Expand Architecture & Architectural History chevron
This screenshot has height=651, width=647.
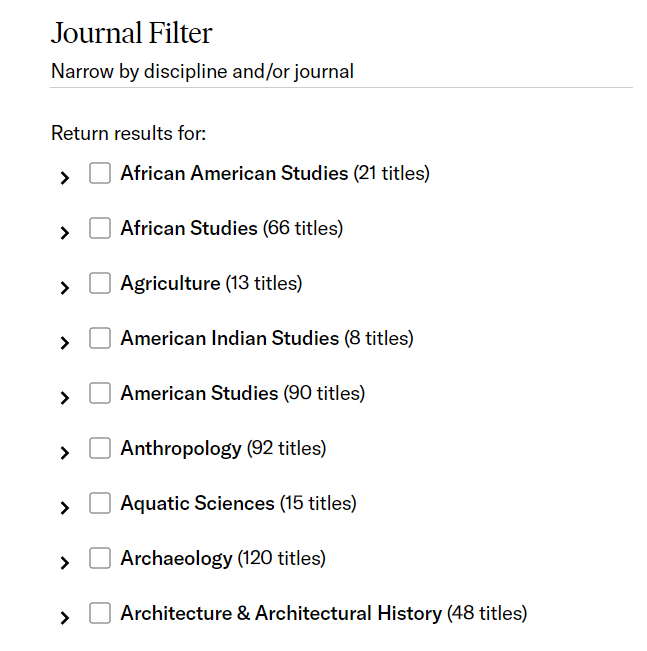(x=65, y=618)
